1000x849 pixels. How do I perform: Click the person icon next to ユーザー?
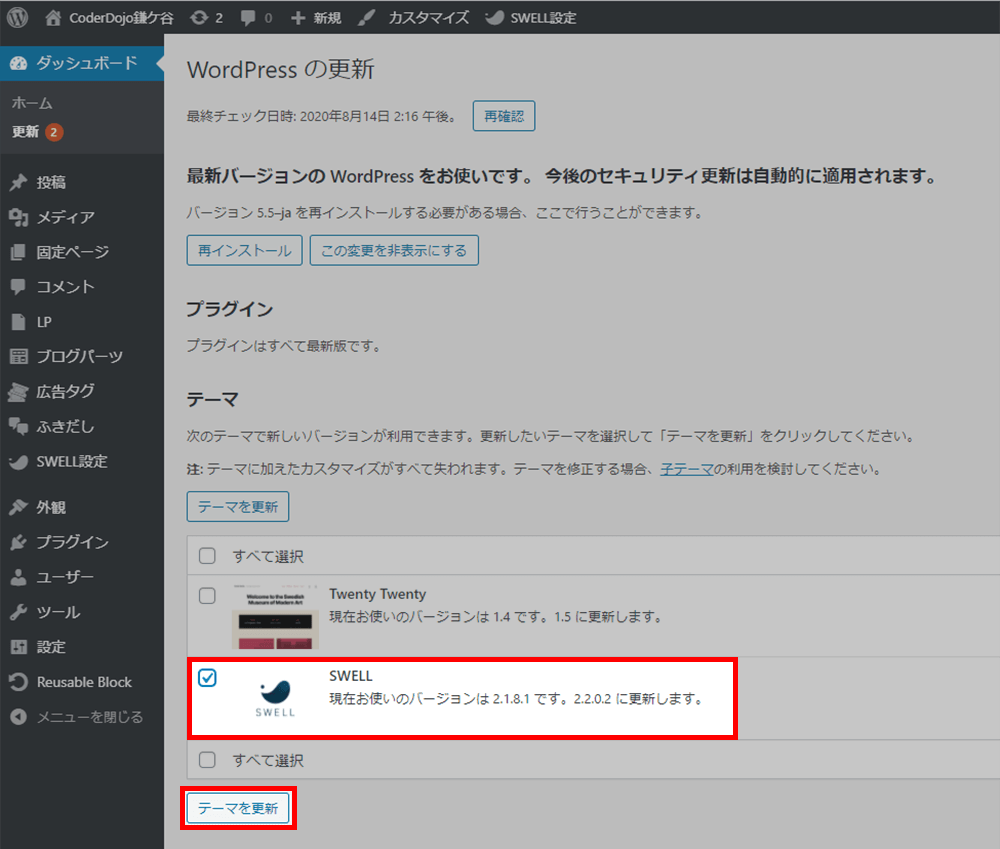[x=18, y=577]
